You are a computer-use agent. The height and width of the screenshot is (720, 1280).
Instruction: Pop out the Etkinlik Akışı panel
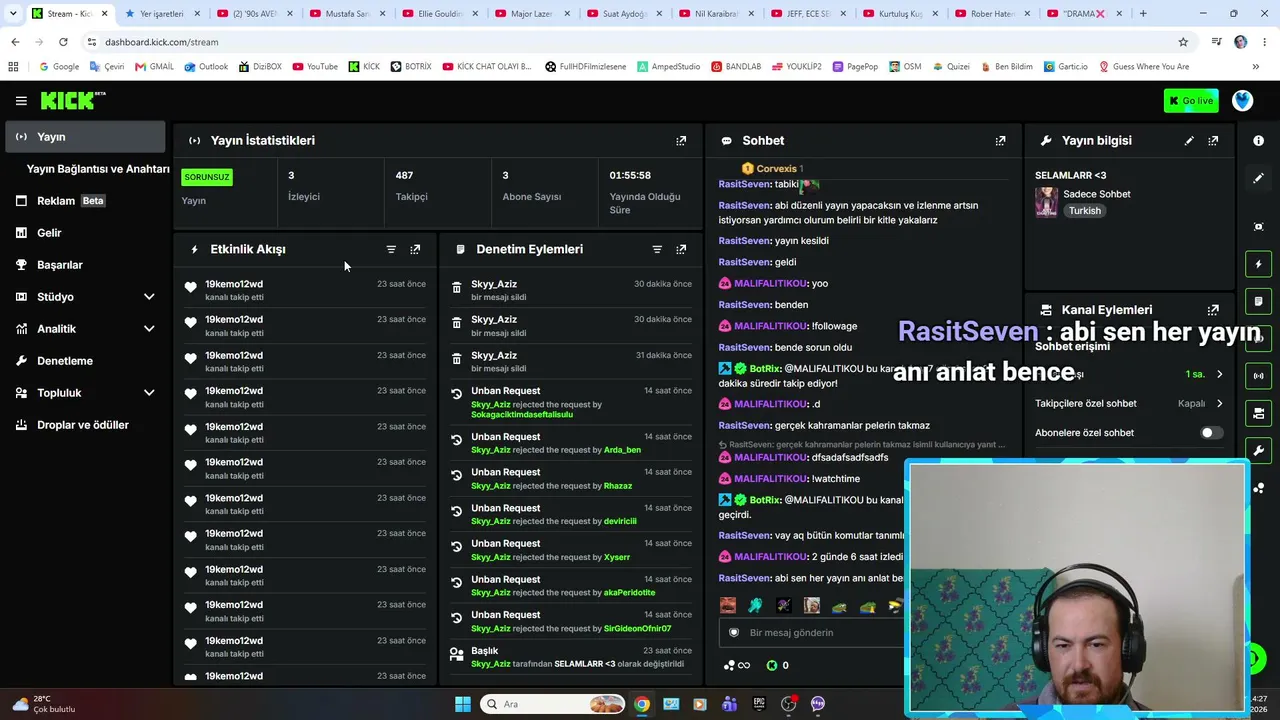(415, 249)
